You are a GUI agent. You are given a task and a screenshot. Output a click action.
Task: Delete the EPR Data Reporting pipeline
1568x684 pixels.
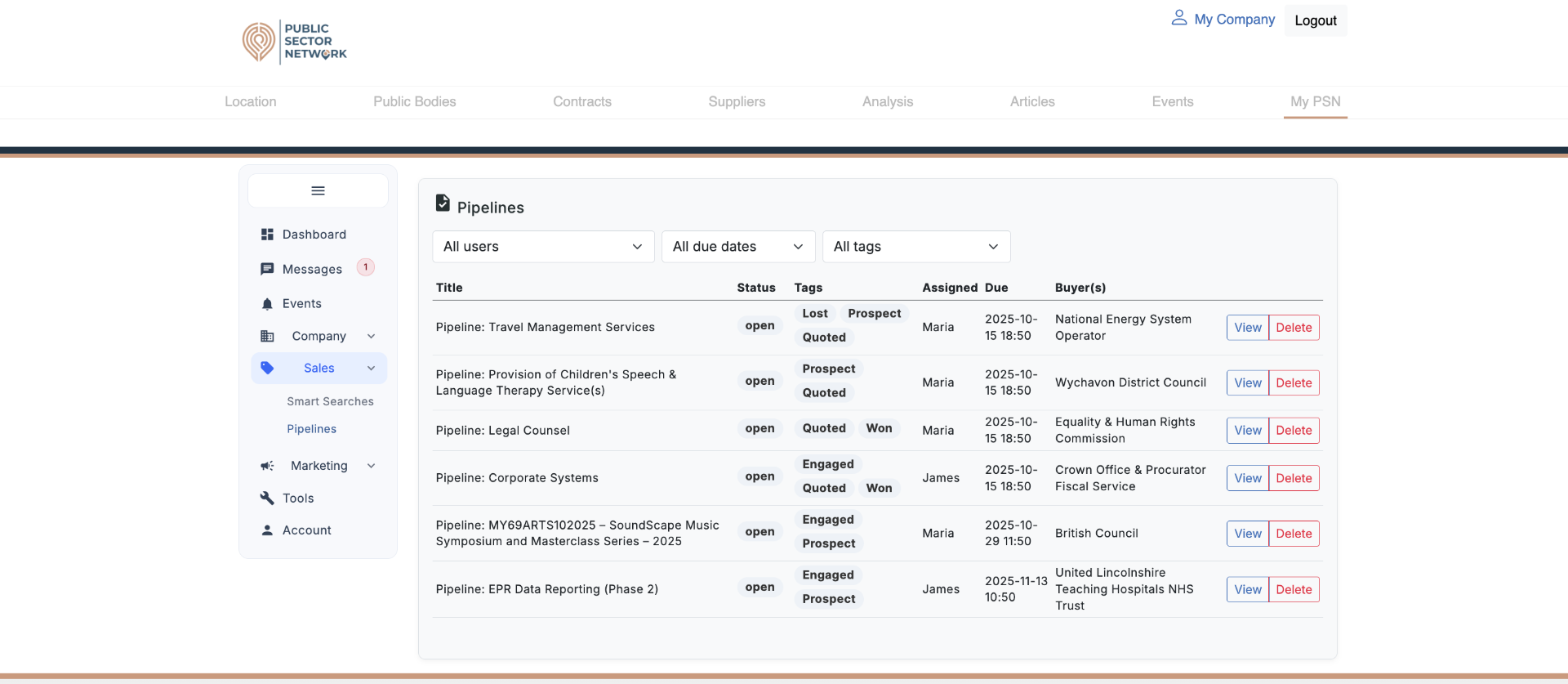(1294, 589)
